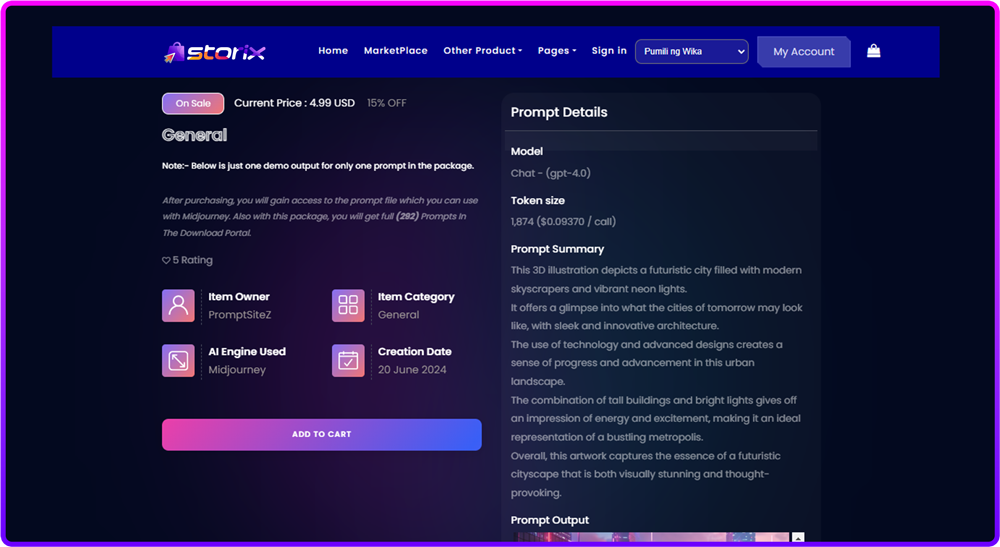Click the Creation Date calendar icon

point(348,361)
